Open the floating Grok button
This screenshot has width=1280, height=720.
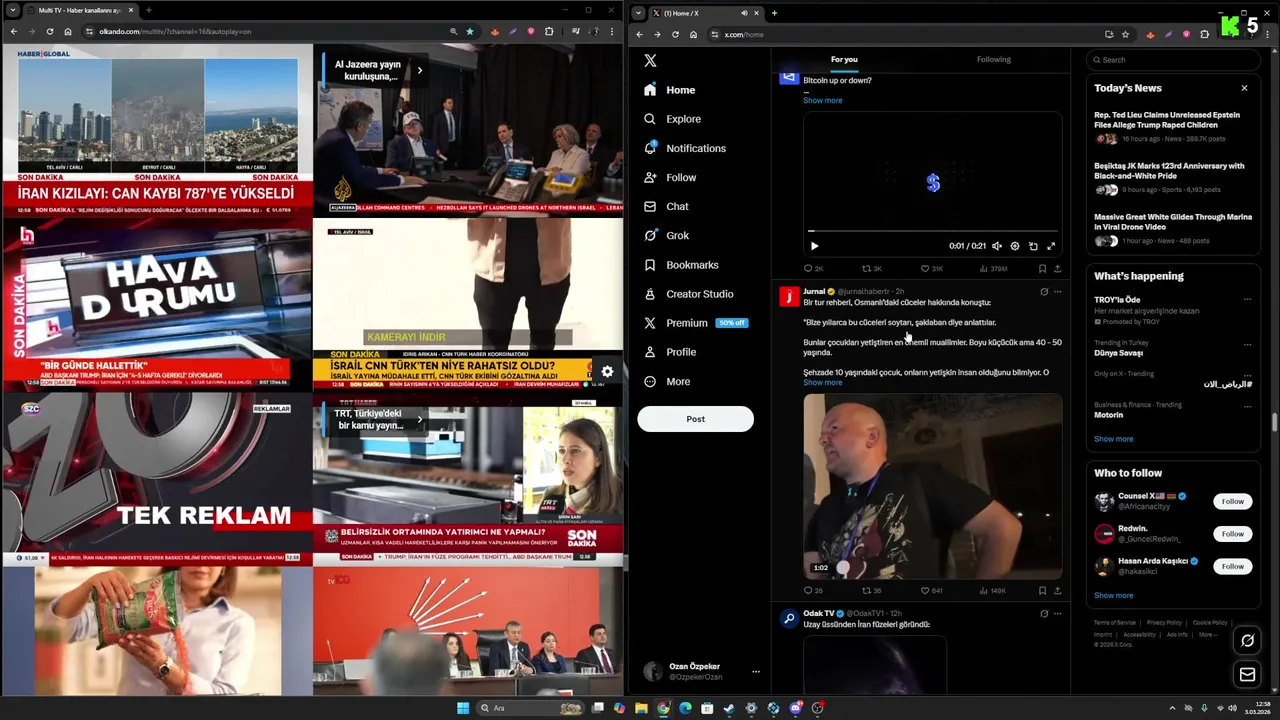pos(1247,641)
